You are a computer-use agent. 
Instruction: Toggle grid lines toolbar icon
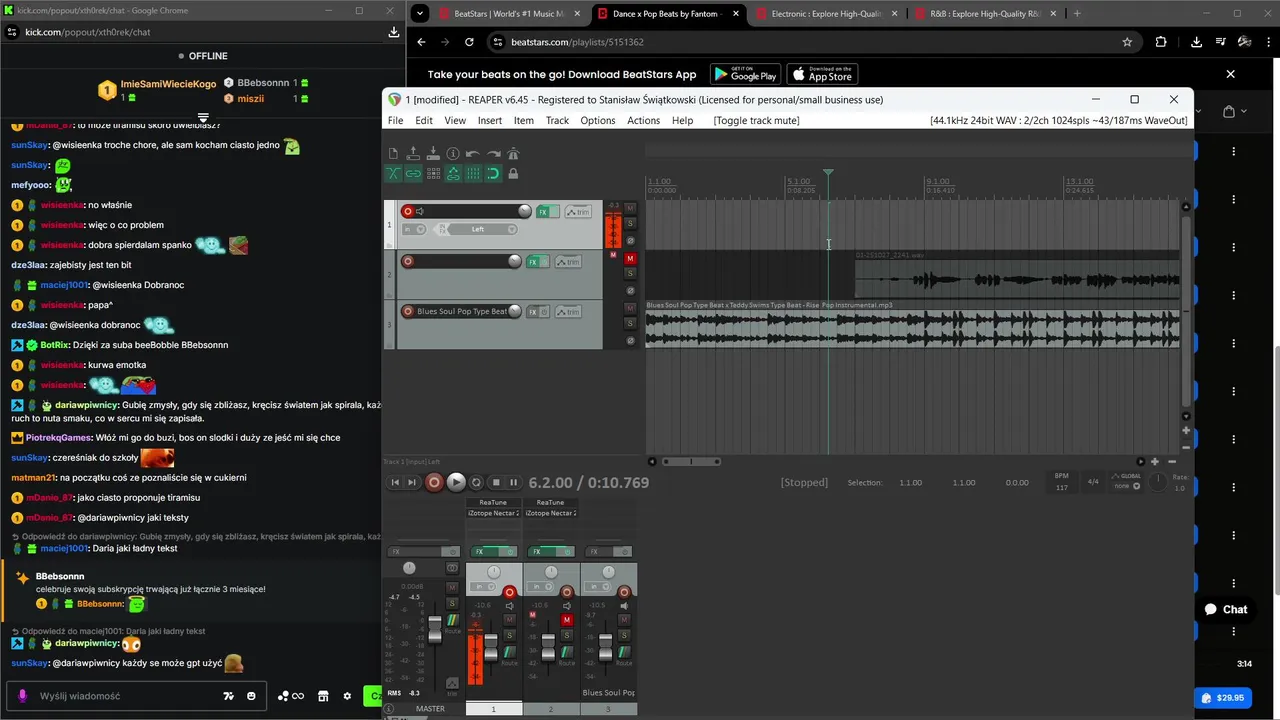click(473, 173)
